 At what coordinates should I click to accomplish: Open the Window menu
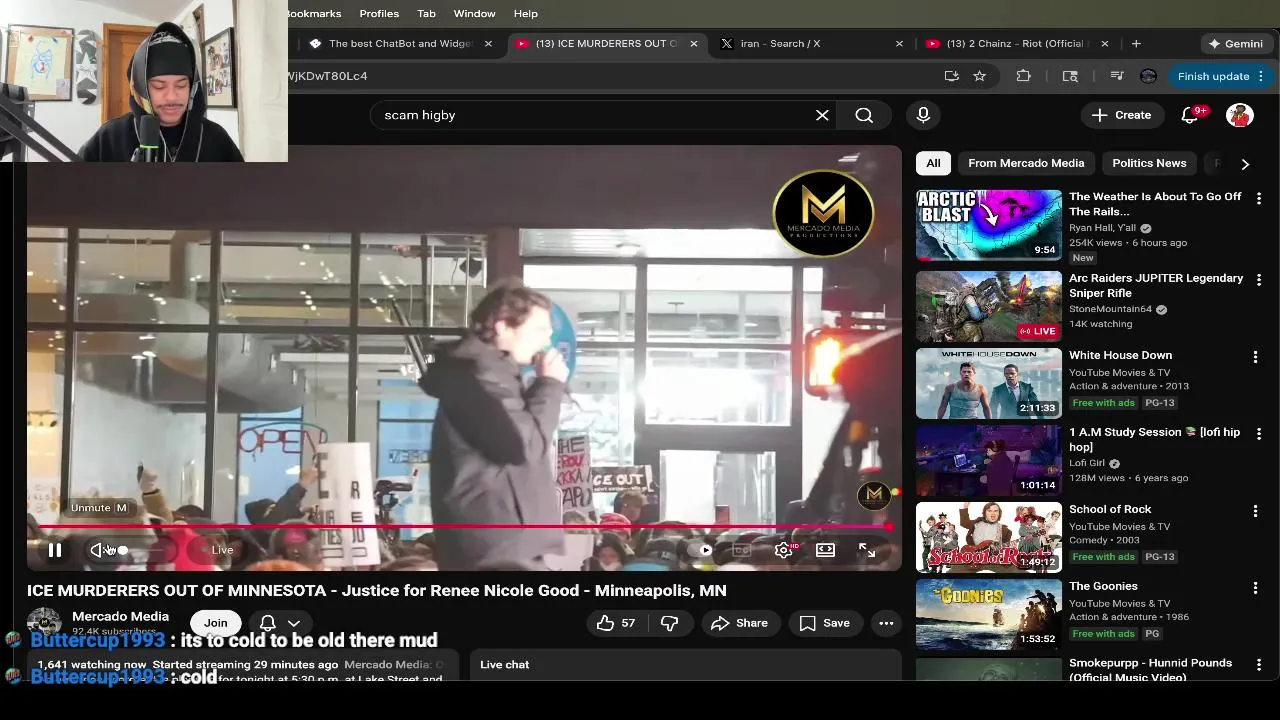[474, 14]
